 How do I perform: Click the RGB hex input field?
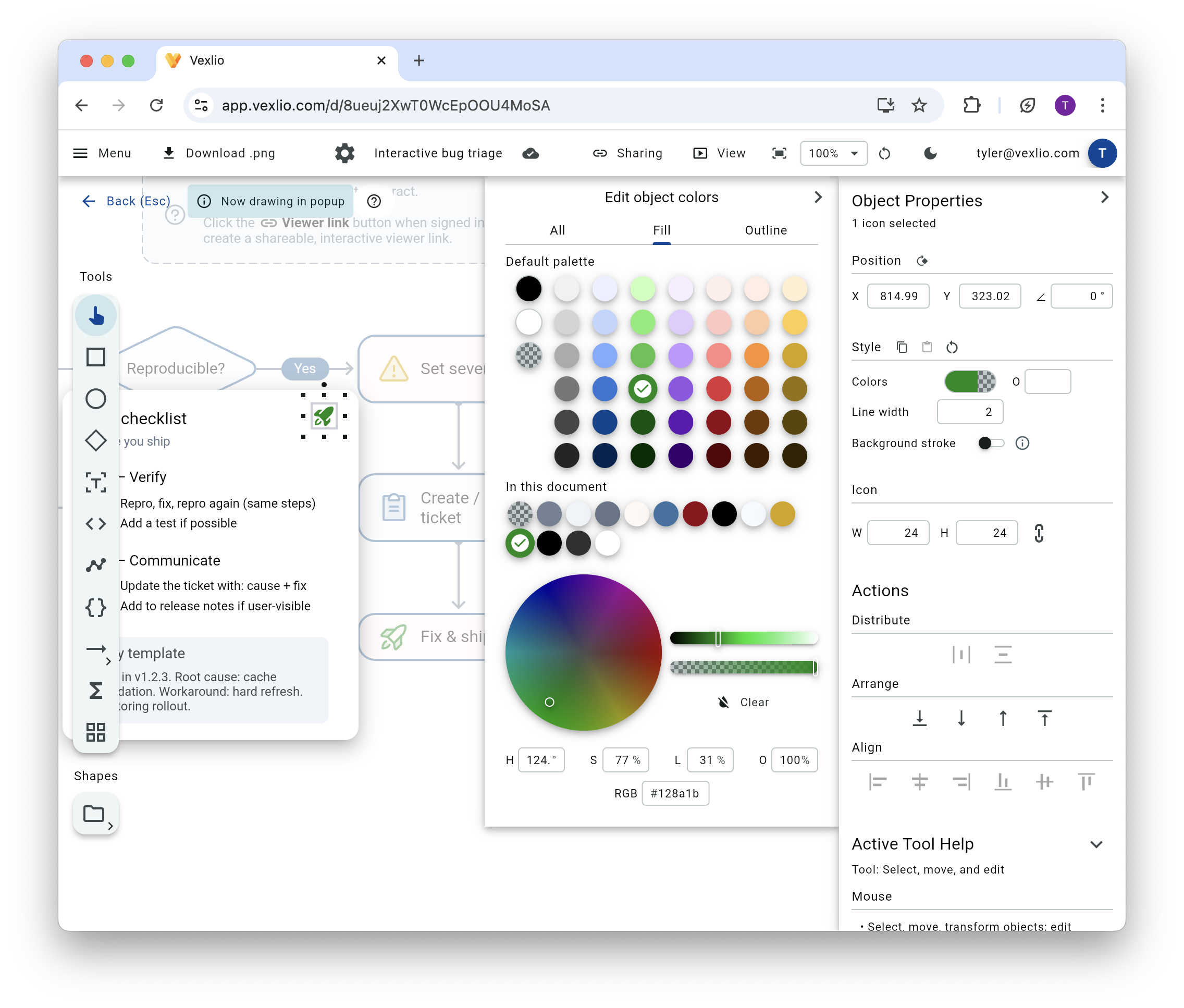(x=675, y=793)
